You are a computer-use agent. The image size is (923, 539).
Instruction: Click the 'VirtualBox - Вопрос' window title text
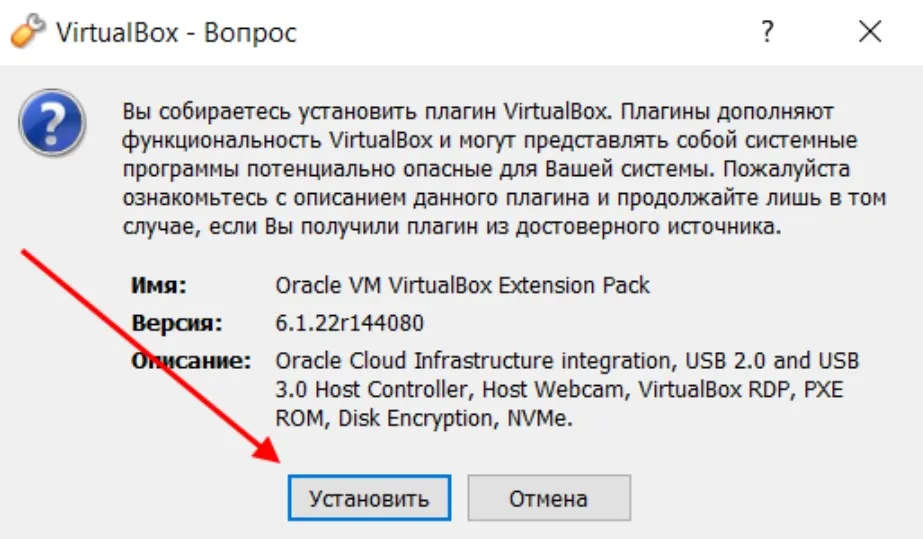176,33
